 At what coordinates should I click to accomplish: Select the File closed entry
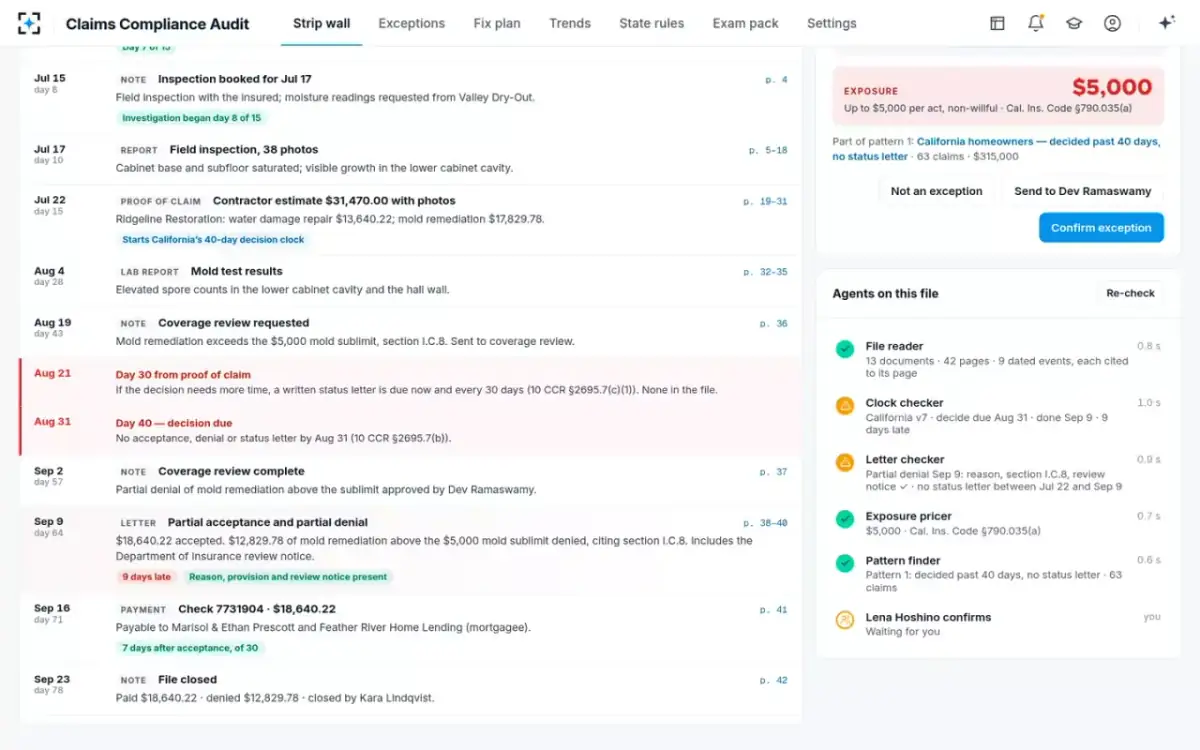point(410,688)
